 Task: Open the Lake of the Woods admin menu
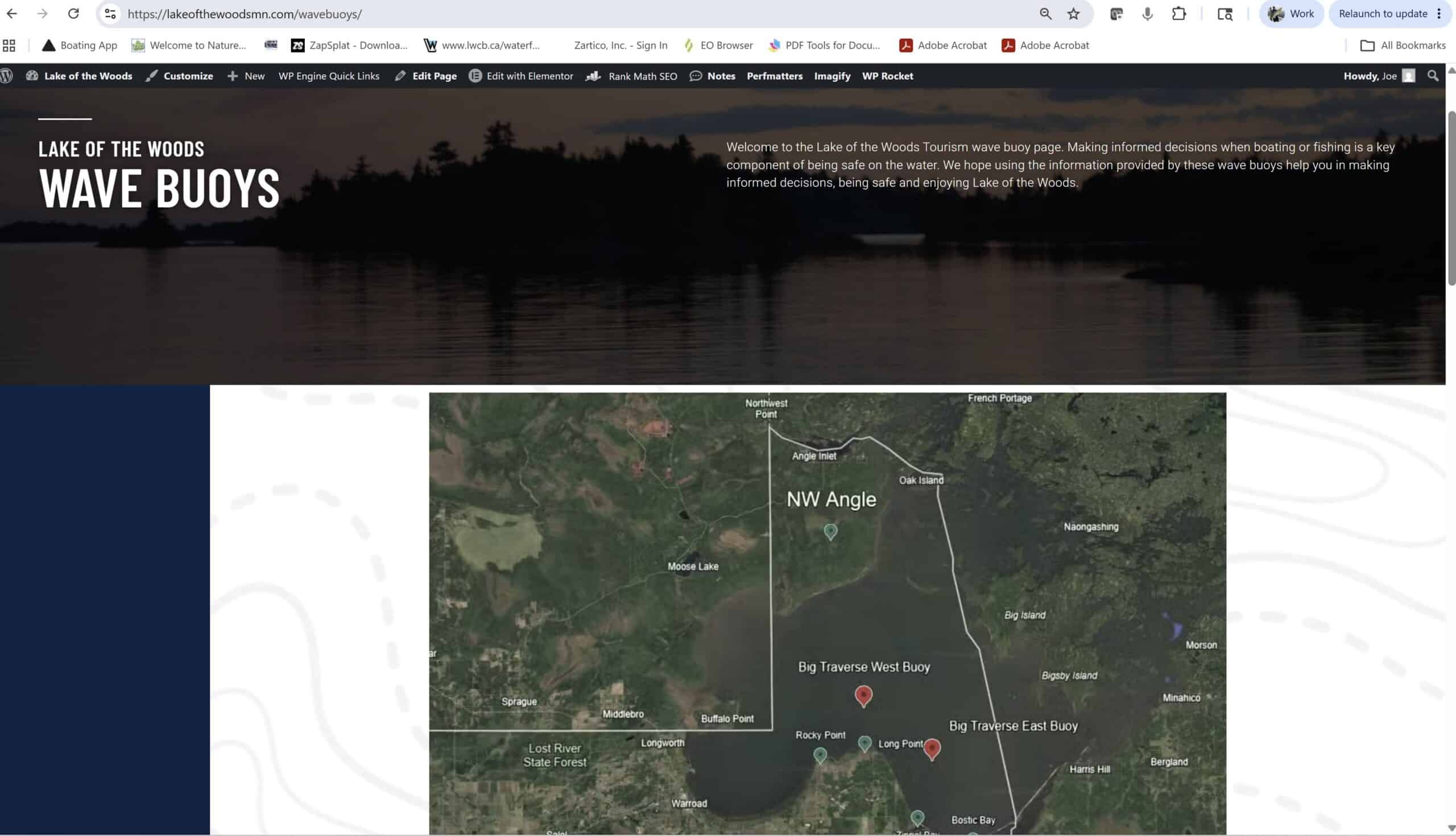click(79, 76)
